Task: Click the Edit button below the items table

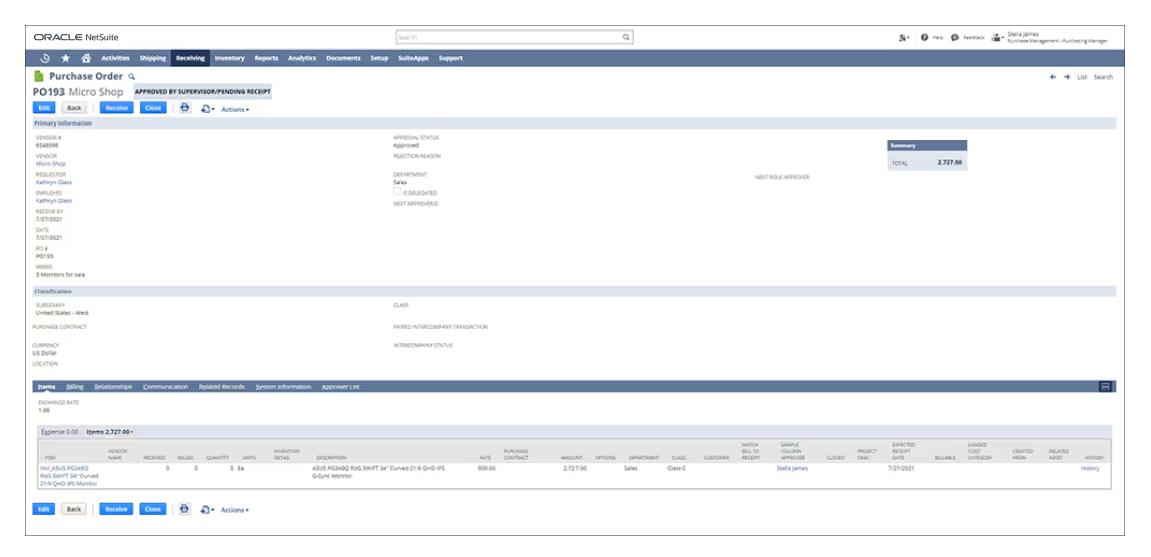Action: pyautogui.click(x=43, y=509)
